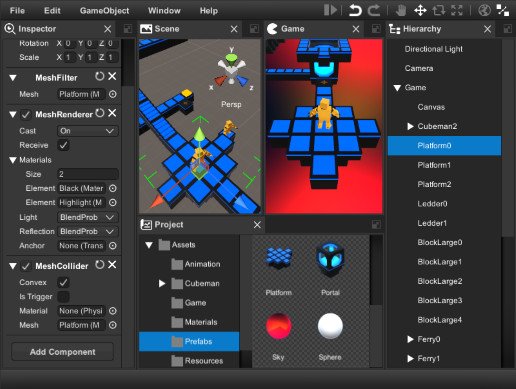Collapse the MeshFilter section

pyautogui.click(x=13, y=78)
